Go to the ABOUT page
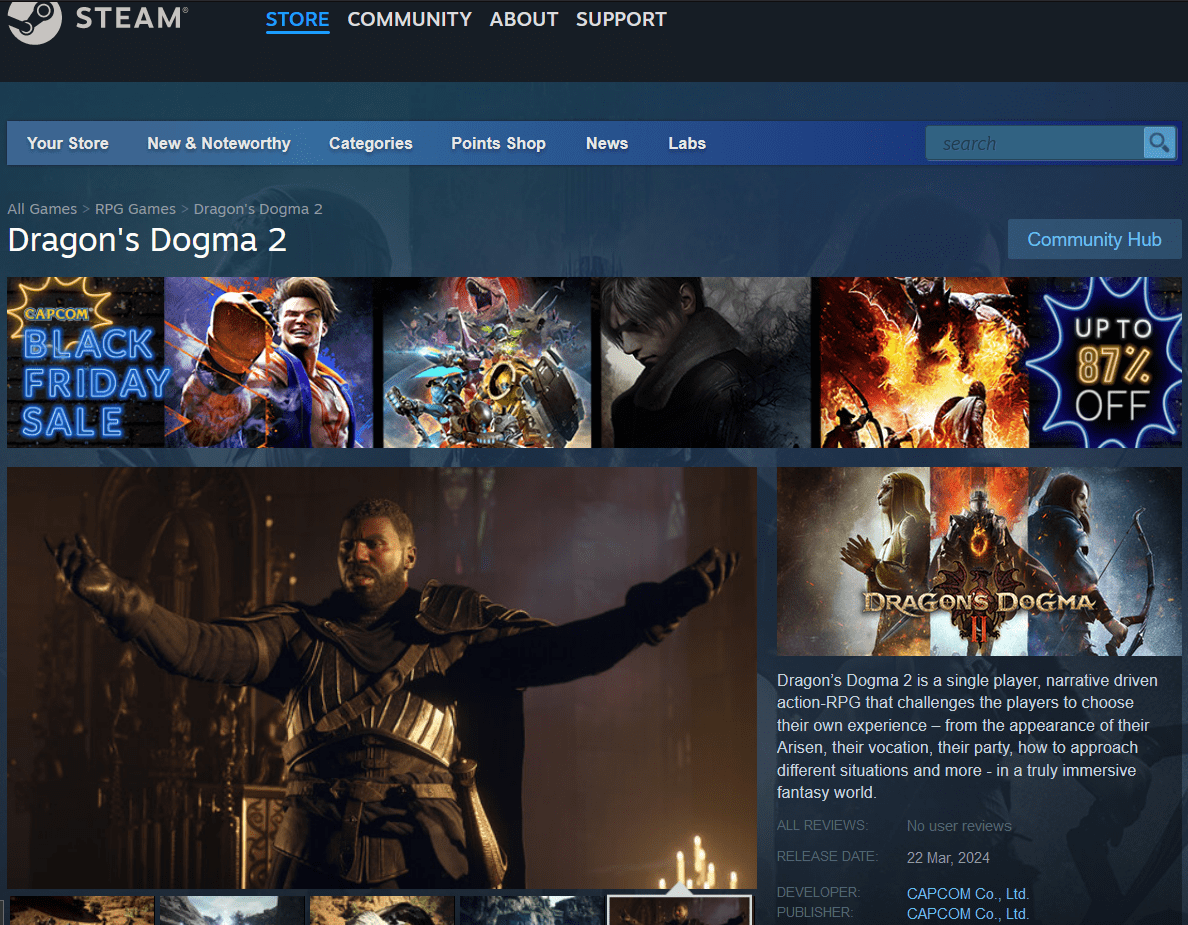Screen dimensions: 1188x925 pyautogui.click(x=524, y=19)
